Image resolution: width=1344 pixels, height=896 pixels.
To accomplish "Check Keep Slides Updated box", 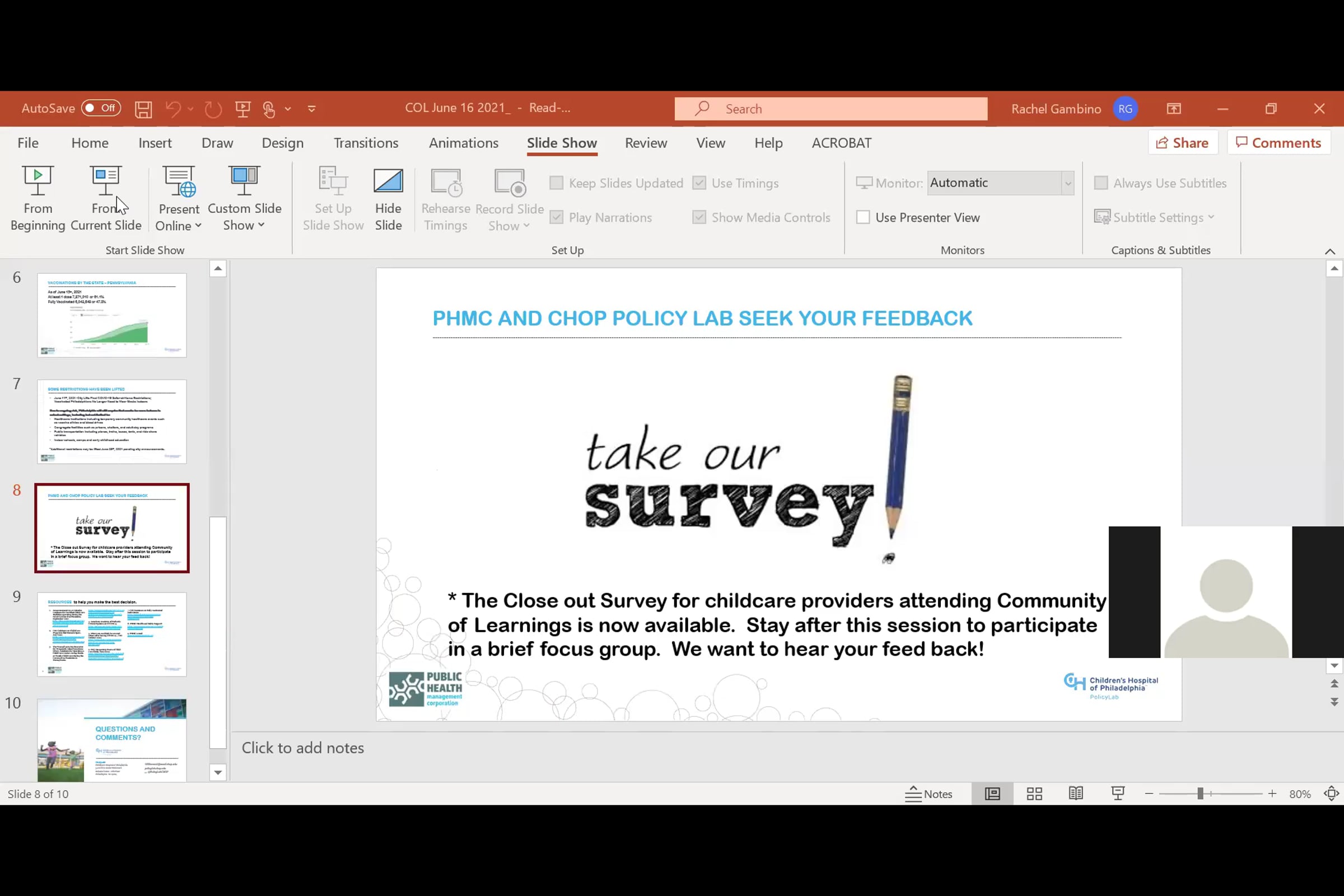I will (x=556, y=183).
